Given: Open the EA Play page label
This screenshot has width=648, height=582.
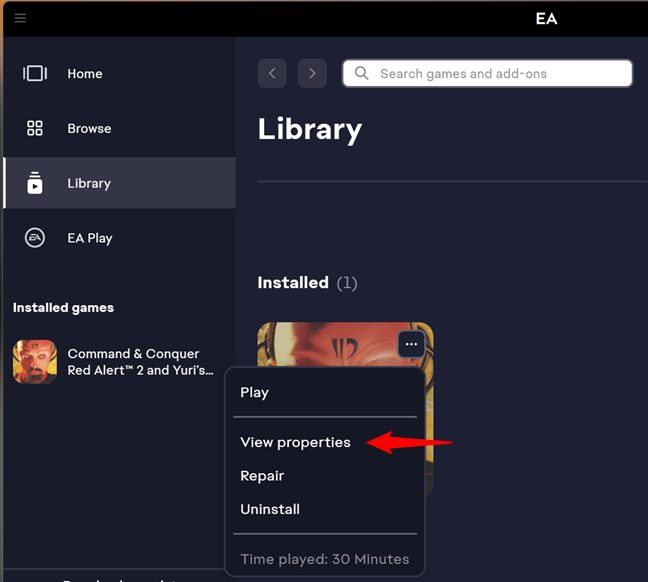Looking at the screenshot, I should [x=90, y=239].
